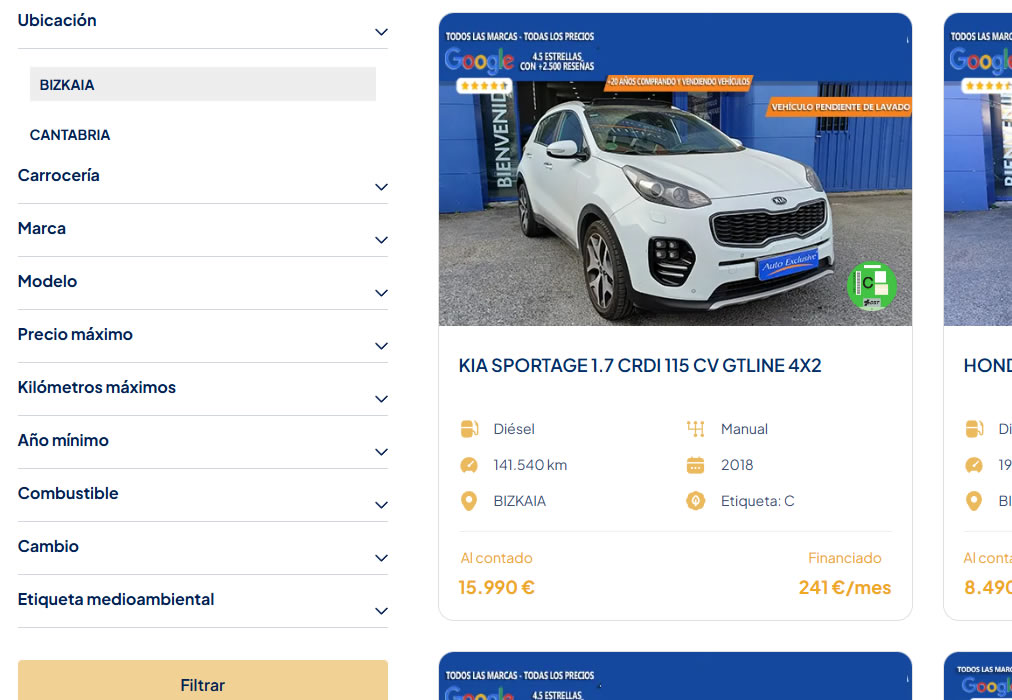The height and width of the screenshot is (700, 1012).
Task: Expand the Marca filter dropdown
Action: [381, 240]
